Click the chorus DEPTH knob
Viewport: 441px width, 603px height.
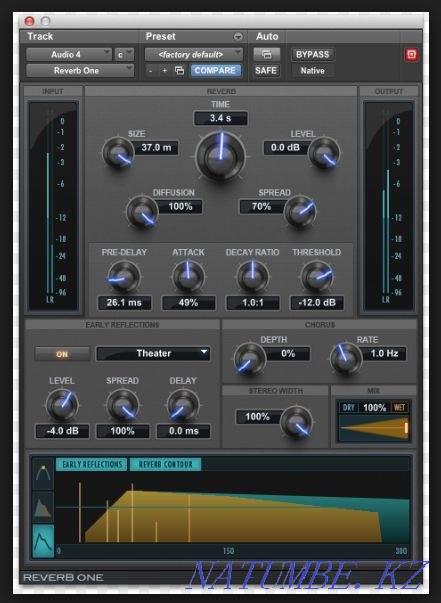(x=250, y=359)
